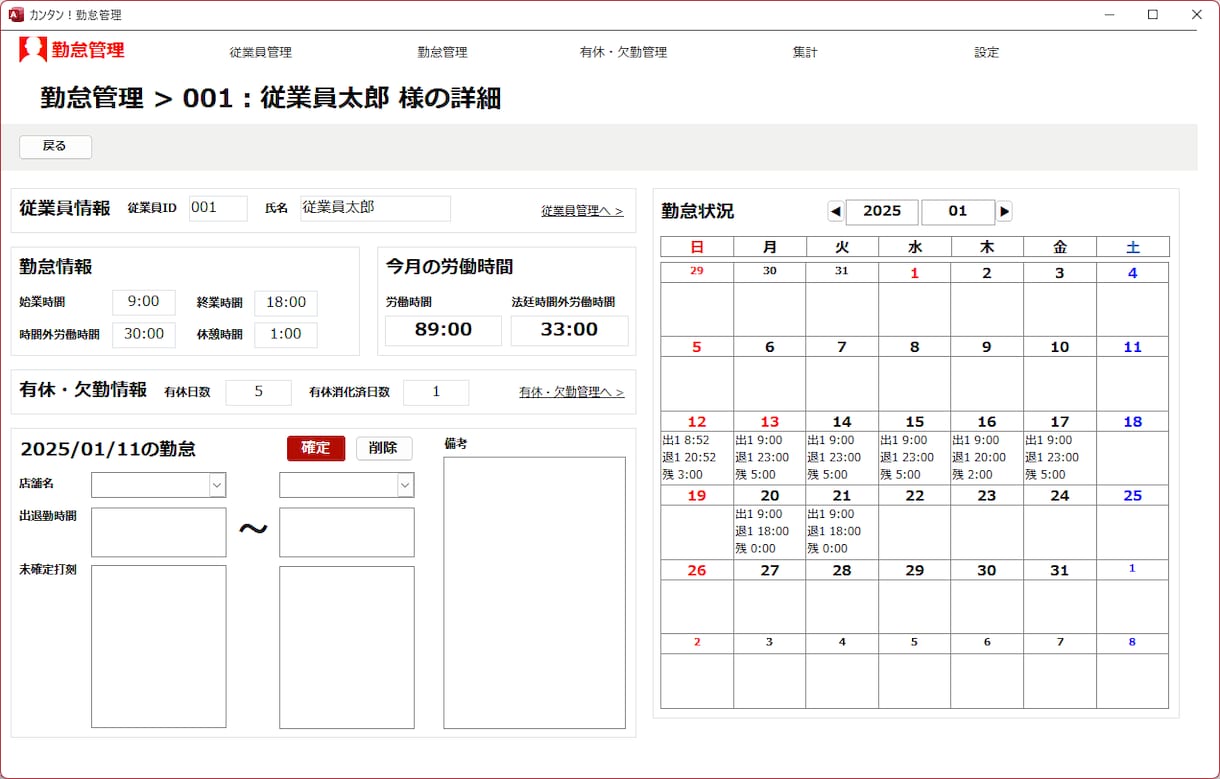Screen dimensions: 1220x779
Task: Click the 勤怠管理 red logo icon
Action: pyautogui.click(x=33, y=50)
